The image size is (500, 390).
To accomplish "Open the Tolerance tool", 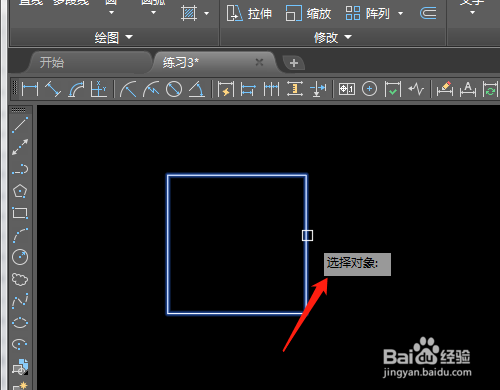I will (x=347, y=89).
